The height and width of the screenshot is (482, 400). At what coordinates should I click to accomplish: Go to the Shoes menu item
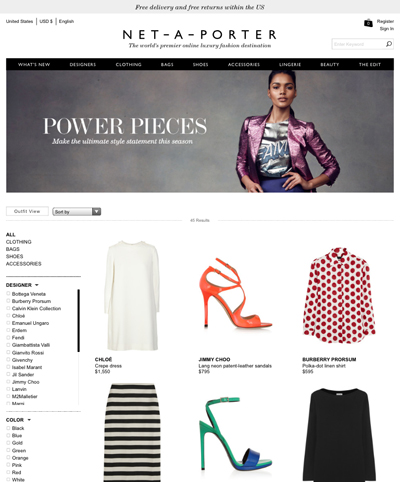point(200,64)
